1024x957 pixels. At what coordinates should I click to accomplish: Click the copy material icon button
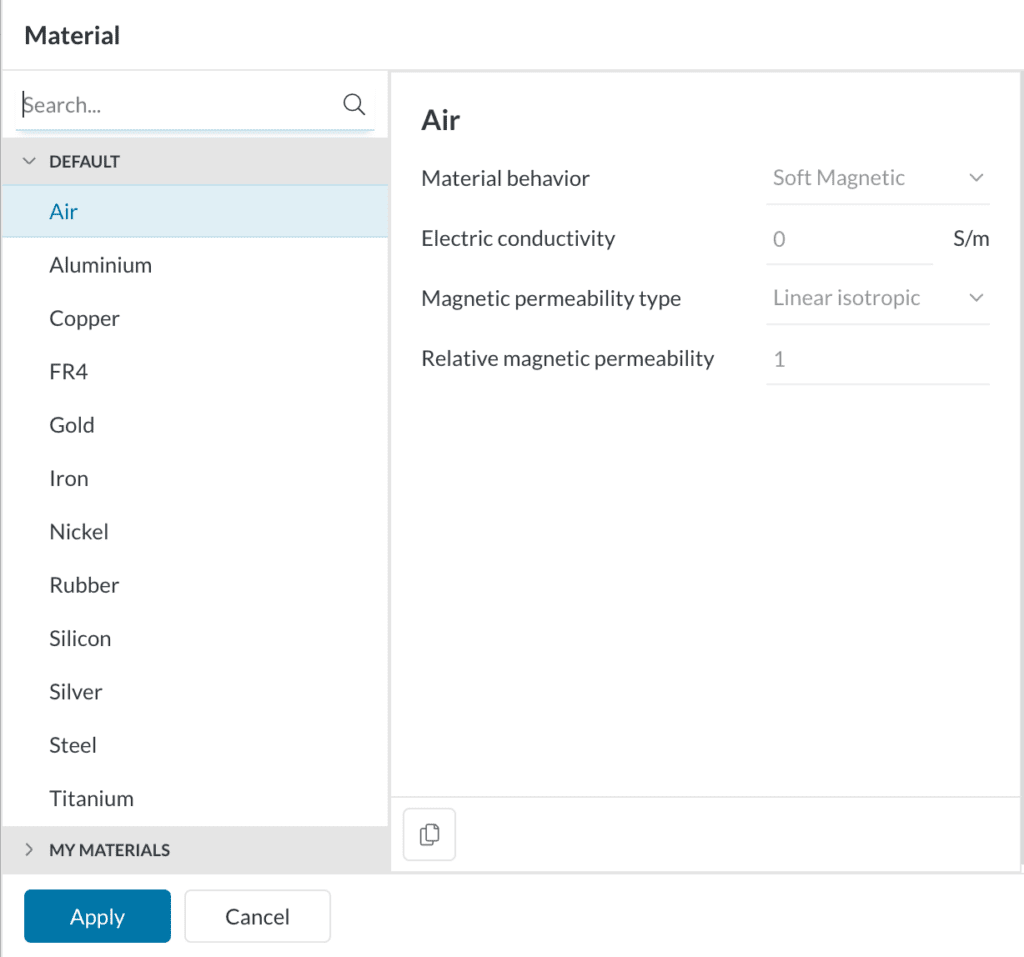click(429, 835)
